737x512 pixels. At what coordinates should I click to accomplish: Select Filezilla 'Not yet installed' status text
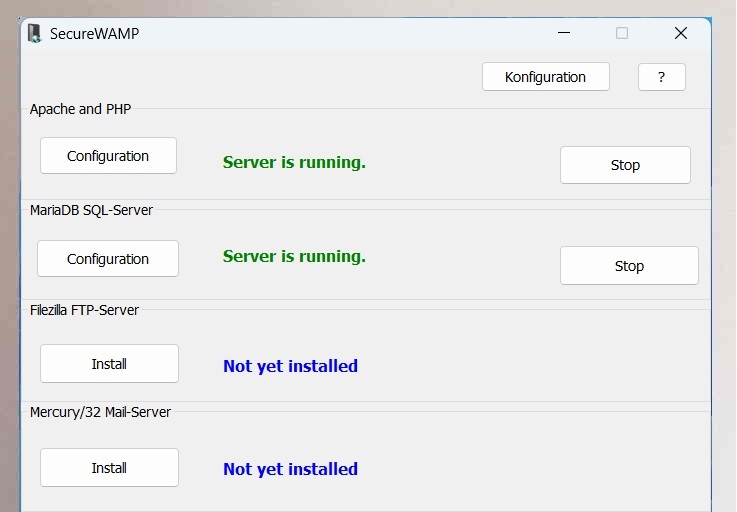(x=290, y=366)
